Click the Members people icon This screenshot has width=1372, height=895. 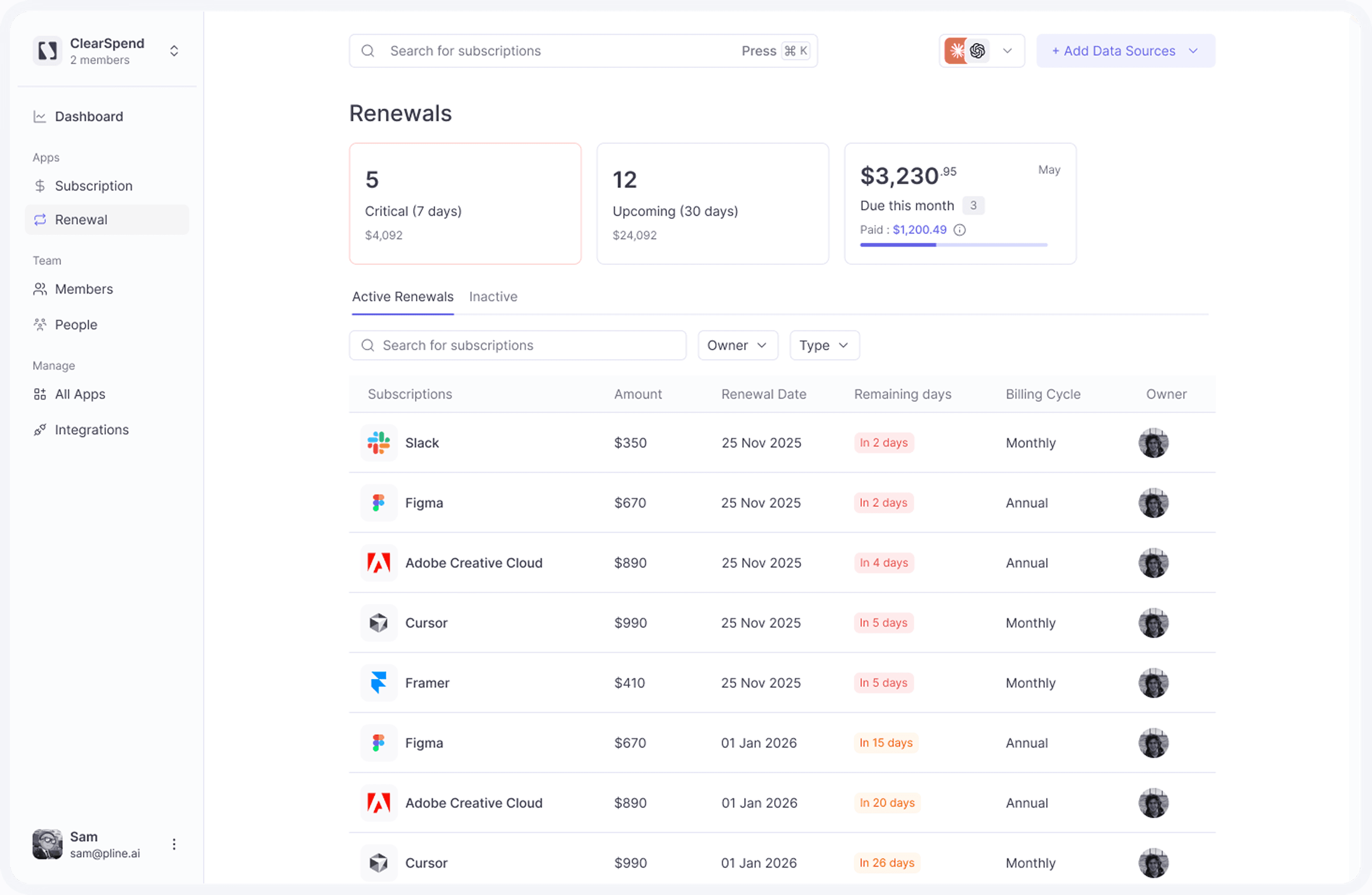point(40,289)
